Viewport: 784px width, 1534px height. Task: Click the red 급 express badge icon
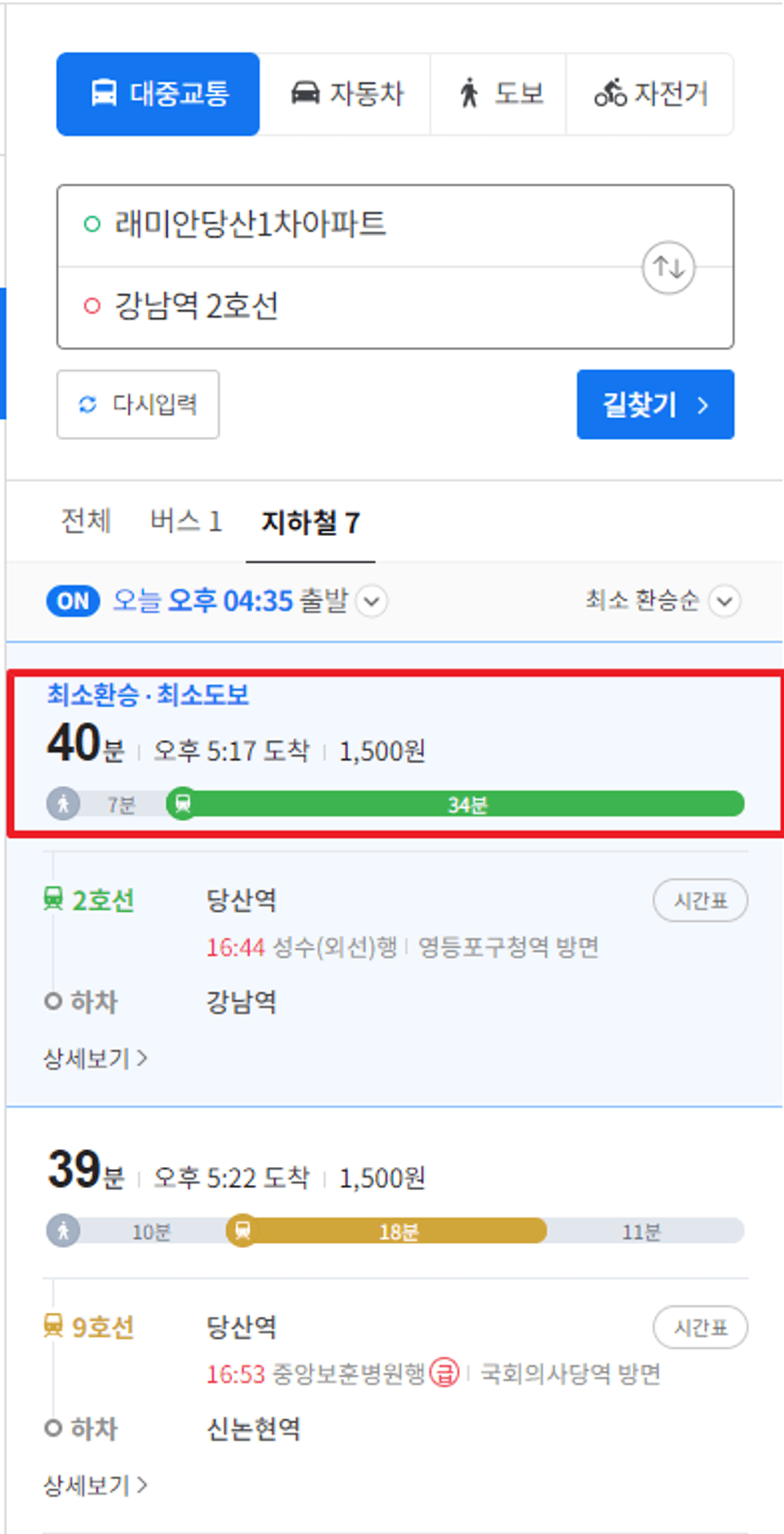tap(445, 1373)
